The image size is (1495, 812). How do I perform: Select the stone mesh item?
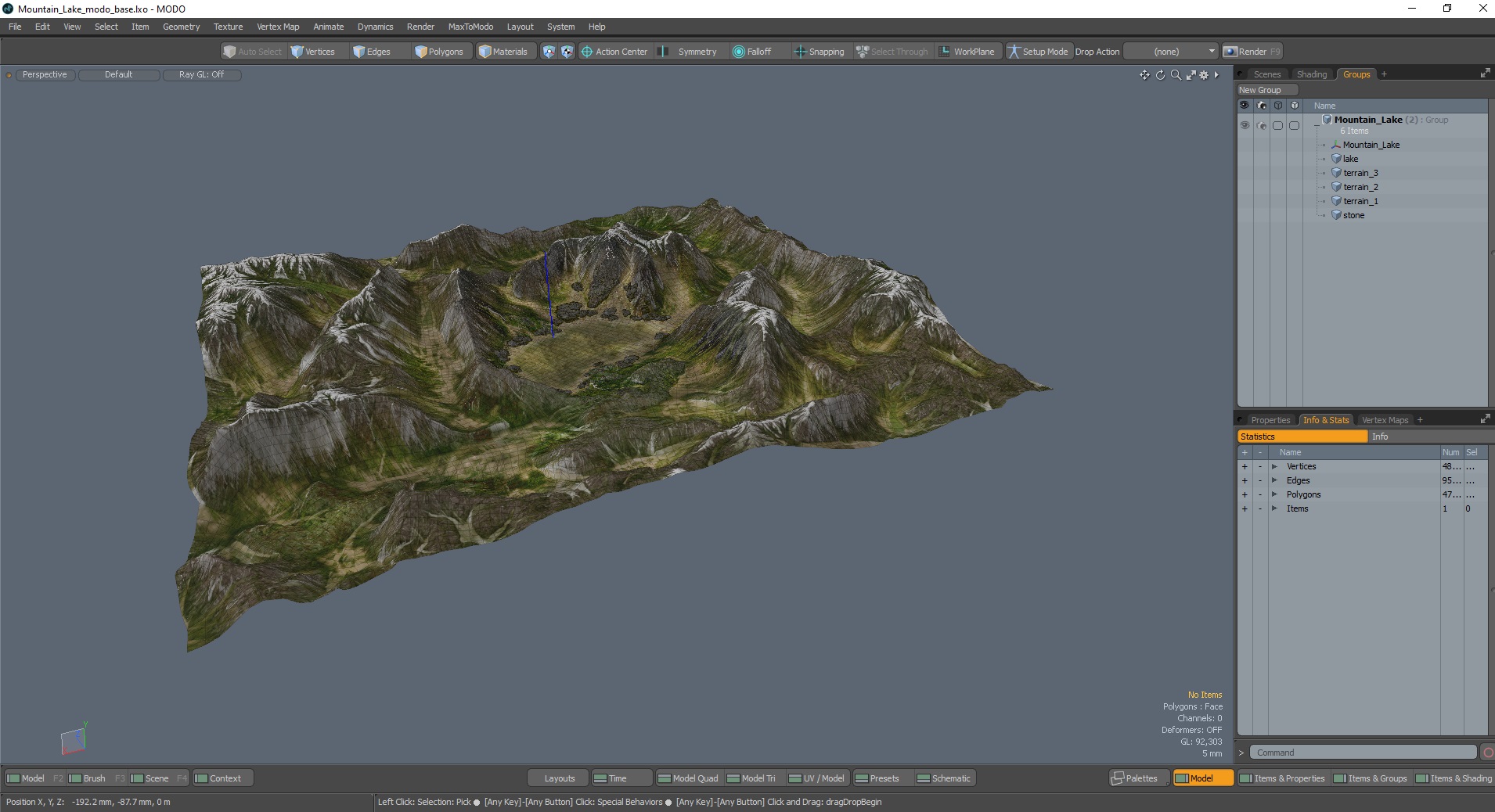[1353, 215]
